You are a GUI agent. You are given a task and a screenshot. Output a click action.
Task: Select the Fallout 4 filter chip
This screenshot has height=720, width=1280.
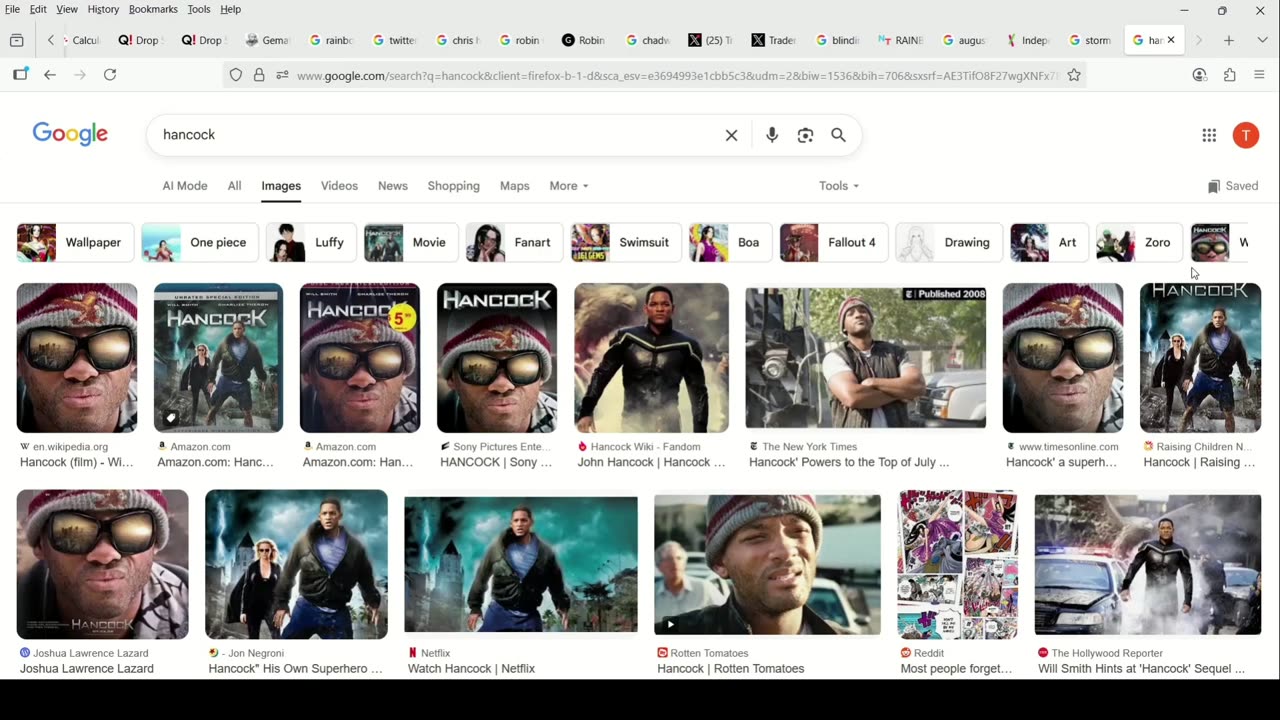click(x=833, y=243)
